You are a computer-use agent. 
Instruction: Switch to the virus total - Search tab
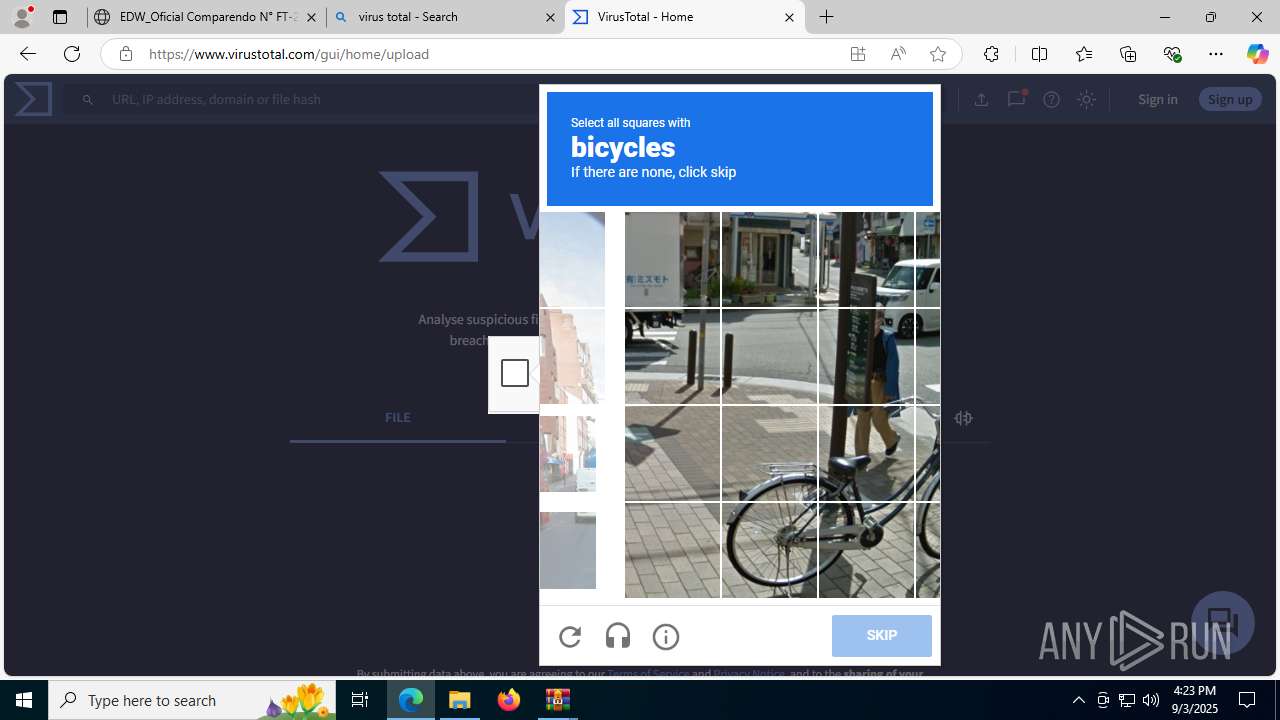click(x=445, y=17)
